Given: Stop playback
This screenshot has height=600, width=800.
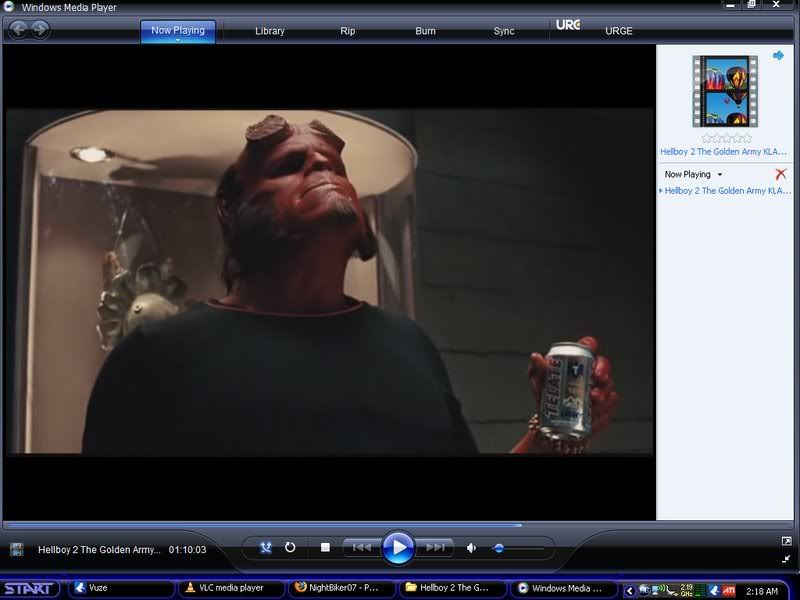Looking at the screenshot, I should tap(325, 547).
